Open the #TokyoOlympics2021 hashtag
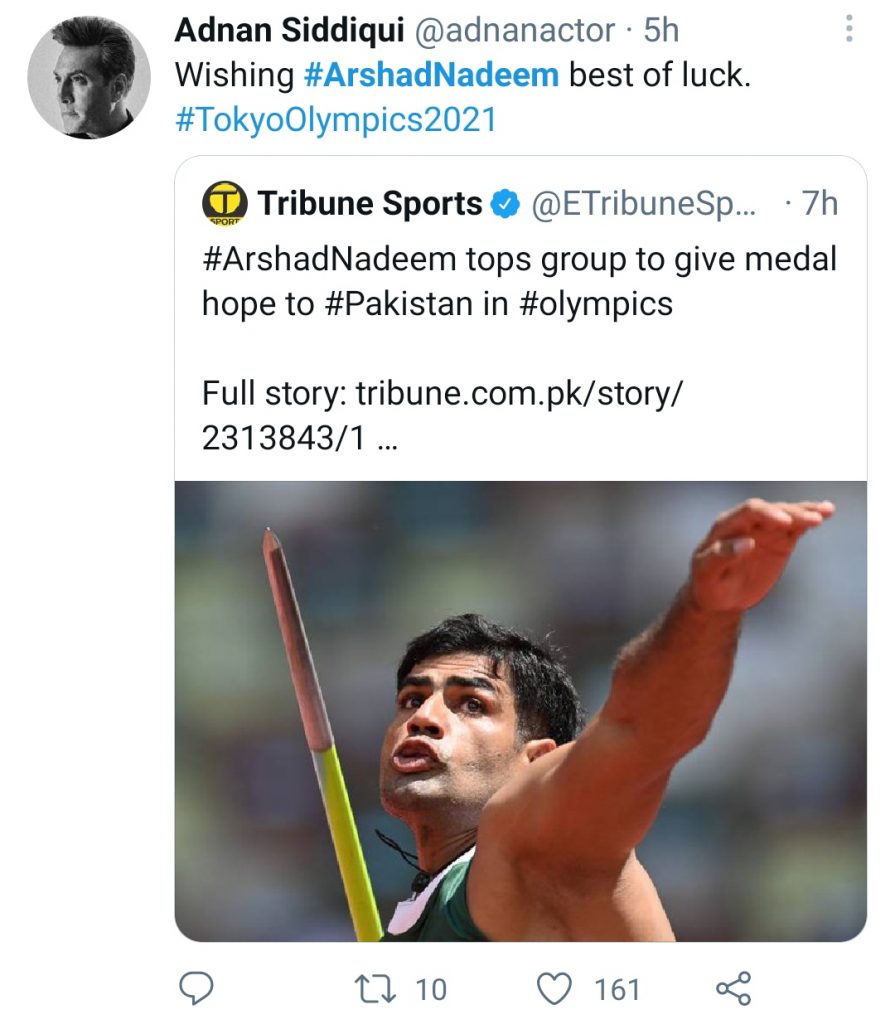895x1024 pixels. (x=336, y=120)
